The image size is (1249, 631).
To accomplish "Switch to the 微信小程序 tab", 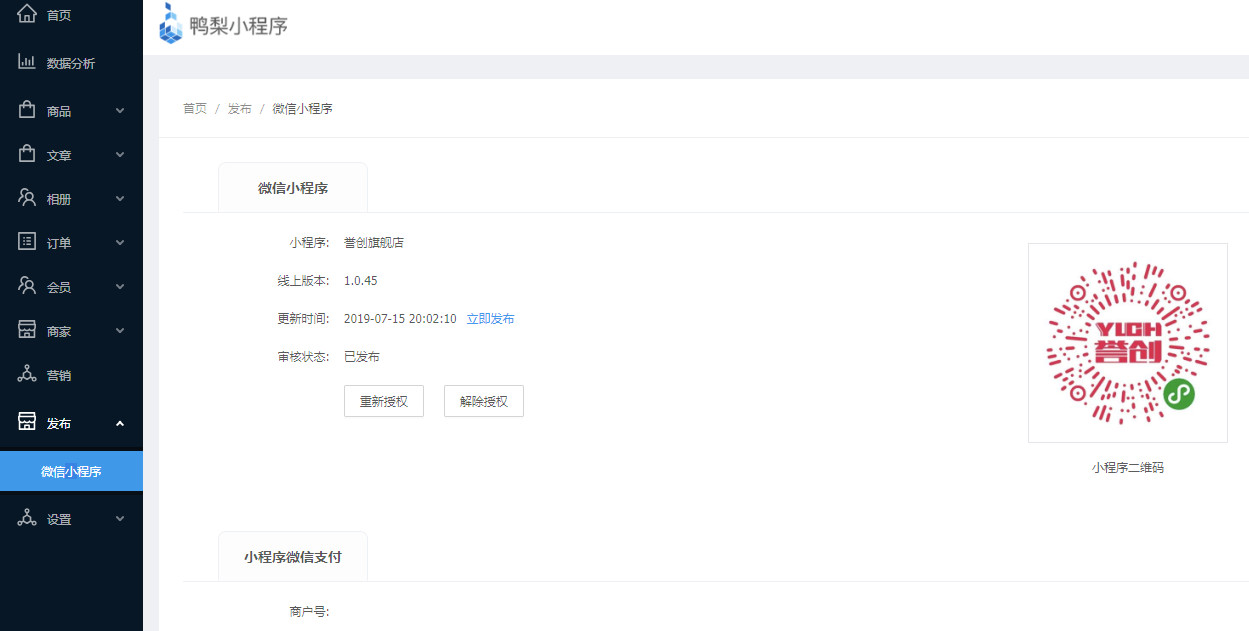I will click(293, 187).
